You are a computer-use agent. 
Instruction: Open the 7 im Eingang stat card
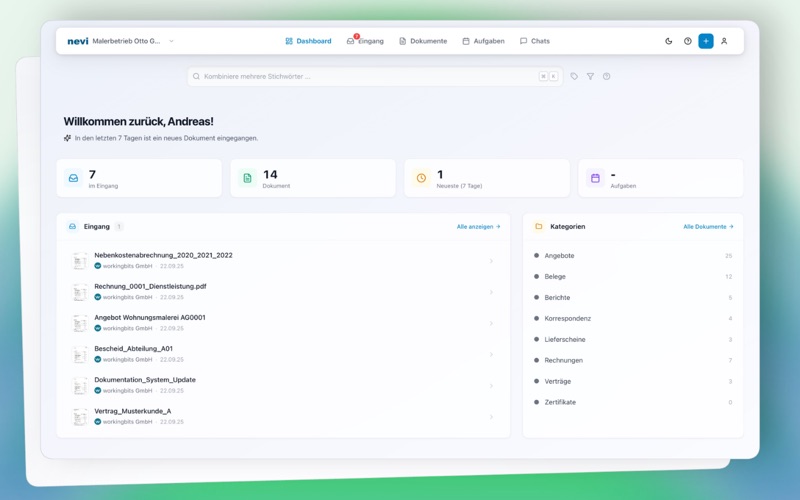tap(139, 178)
